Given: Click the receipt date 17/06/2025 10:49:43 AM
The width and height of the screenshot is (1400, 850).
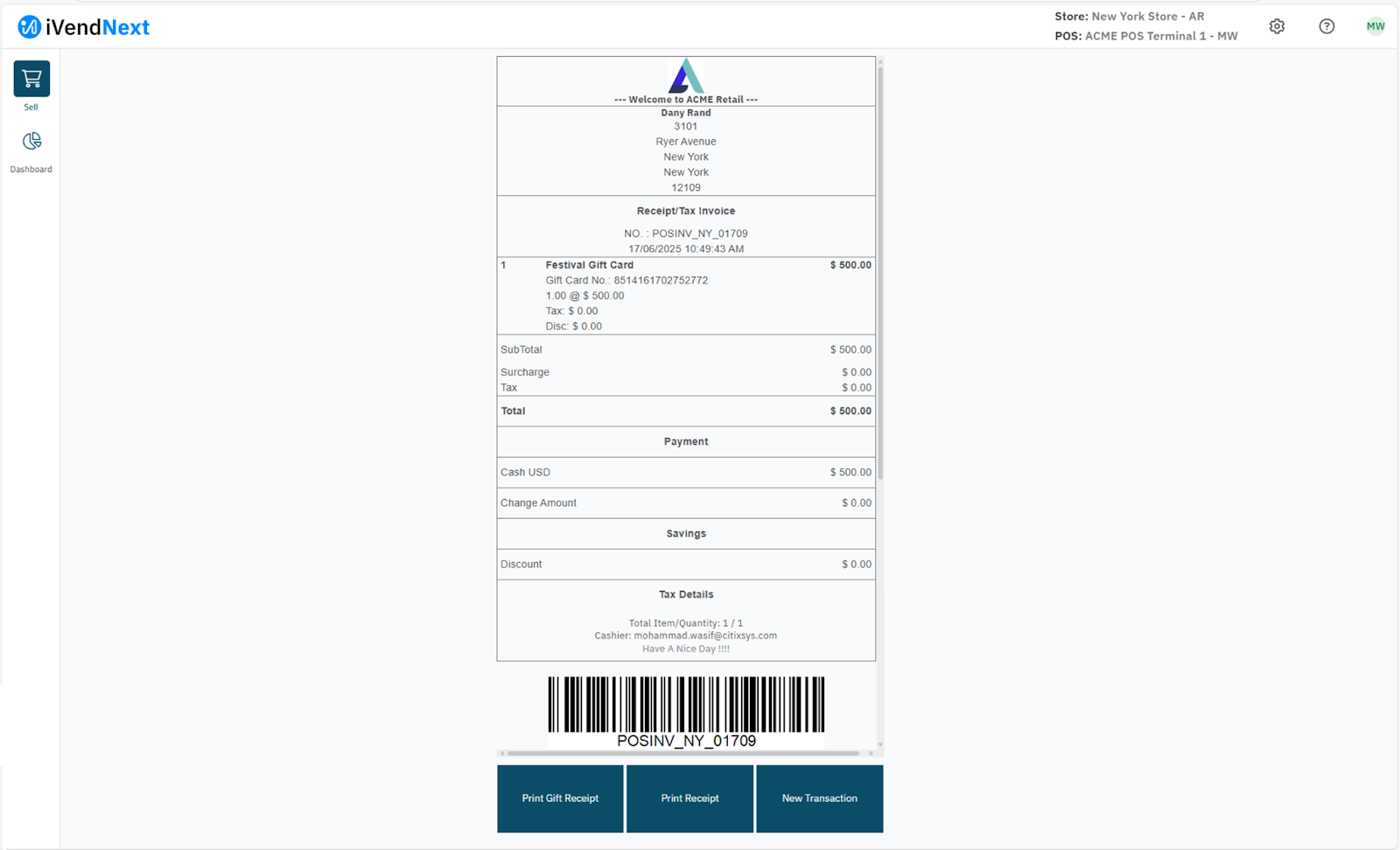Looking at the screenshot, I should point(686,249).
